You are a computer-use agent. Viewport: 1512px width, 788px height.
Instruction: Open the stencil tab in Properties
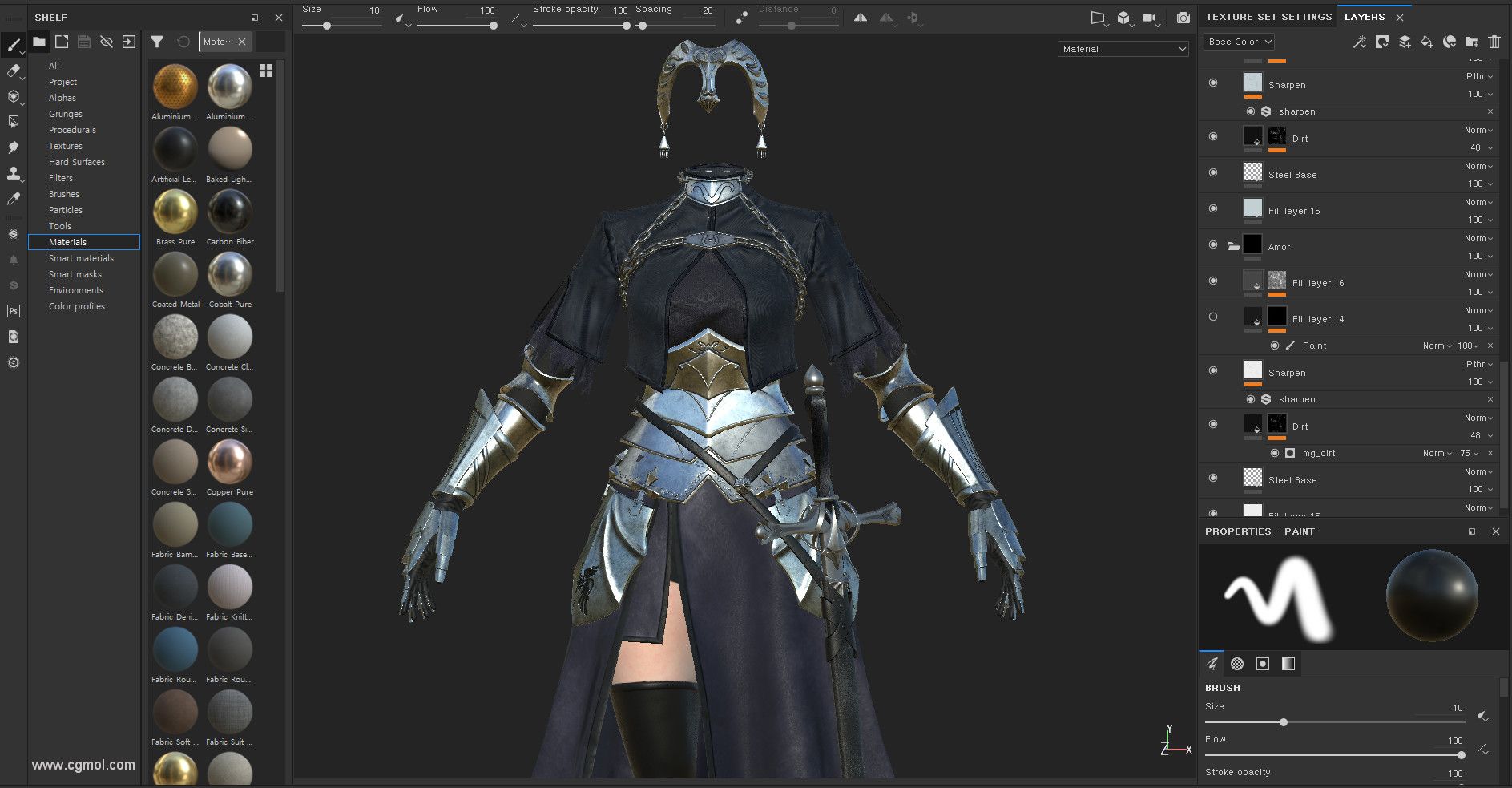click(1263, 664)
